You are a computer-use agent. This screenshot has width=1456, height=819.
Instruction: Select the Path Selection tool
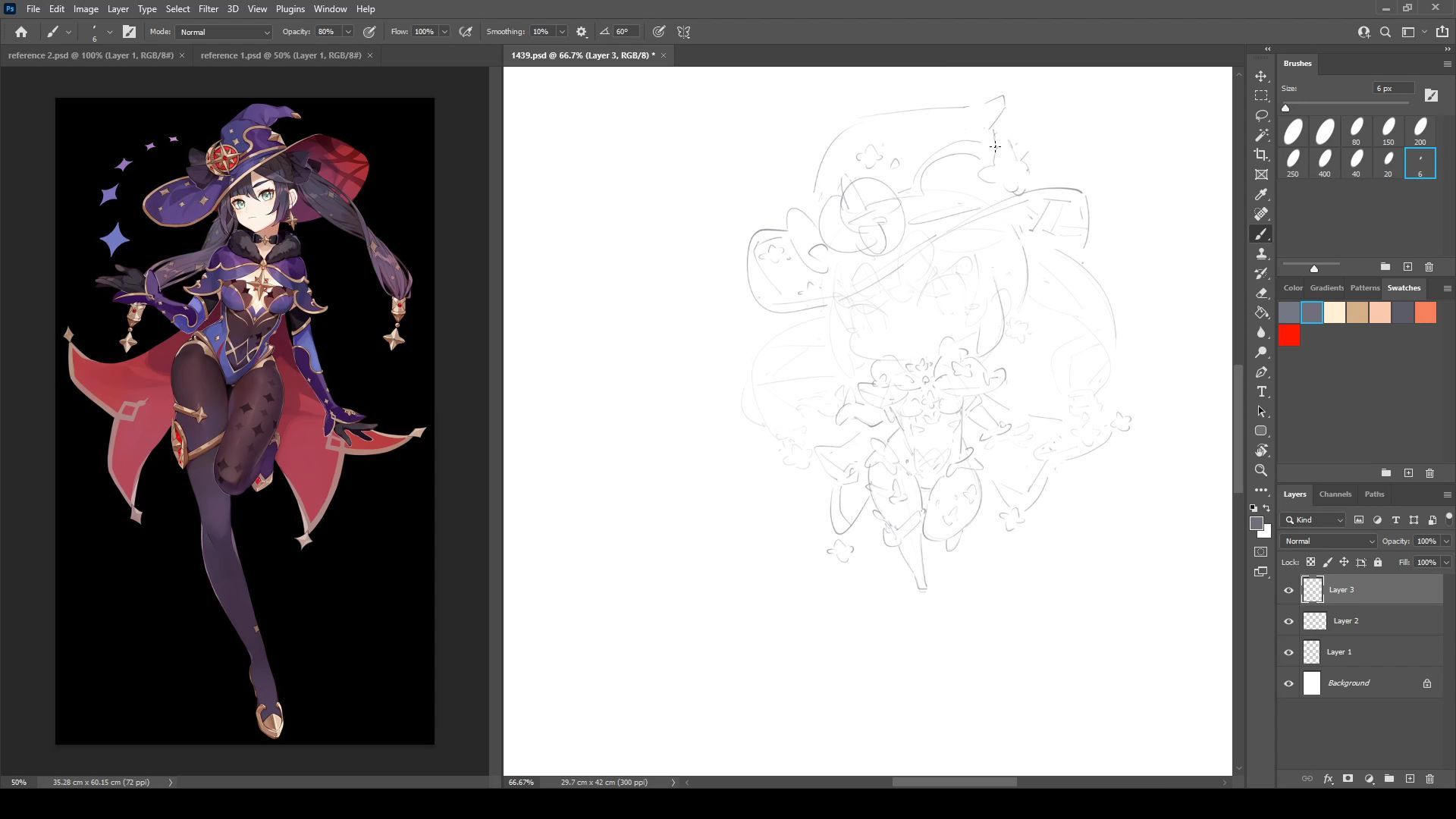[1261, 412]
